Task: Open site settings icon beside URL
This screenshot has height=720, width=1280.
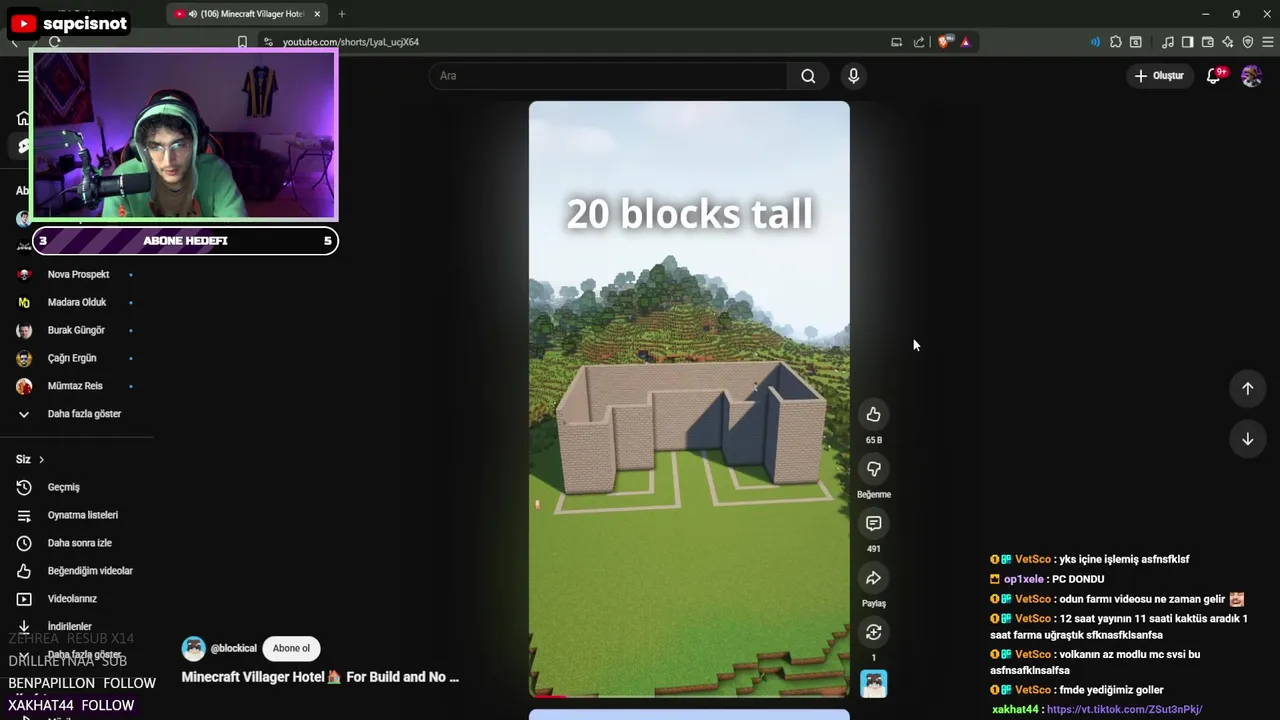Action: point(268,42)
